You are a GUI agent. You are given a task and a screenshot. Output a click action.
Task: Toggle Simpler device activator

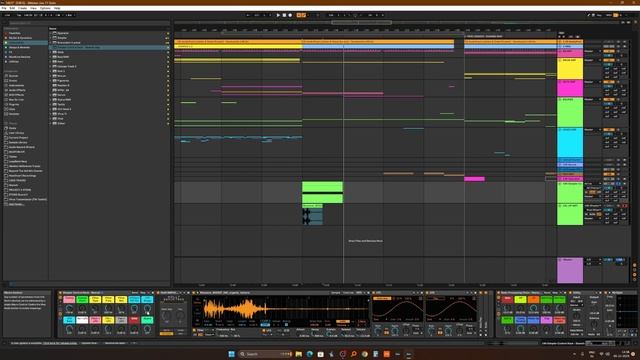coord(194,293)
